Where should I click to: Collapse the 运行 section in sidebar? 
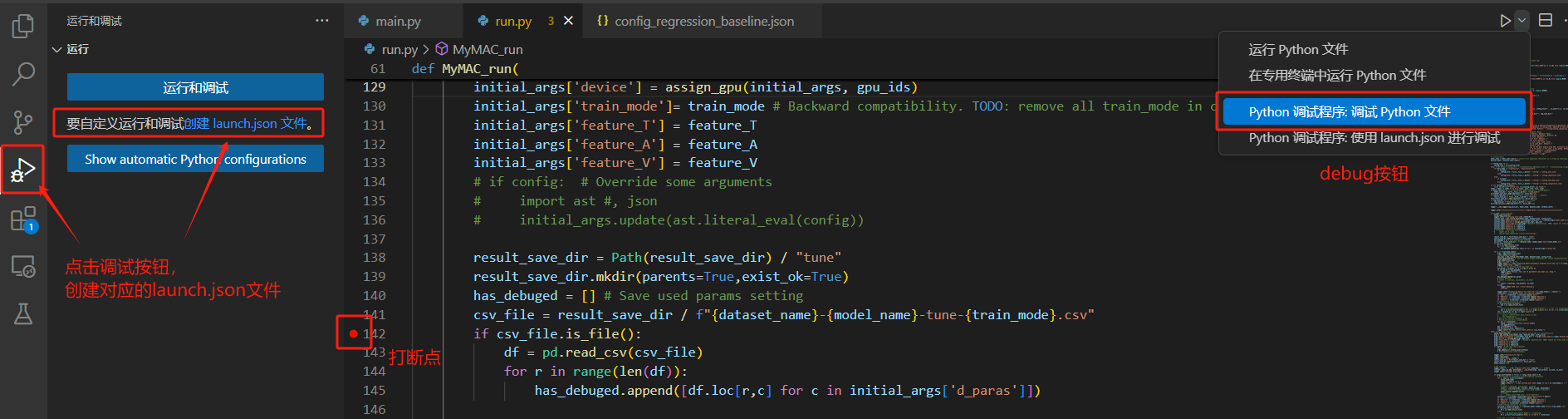pos(56,49)
